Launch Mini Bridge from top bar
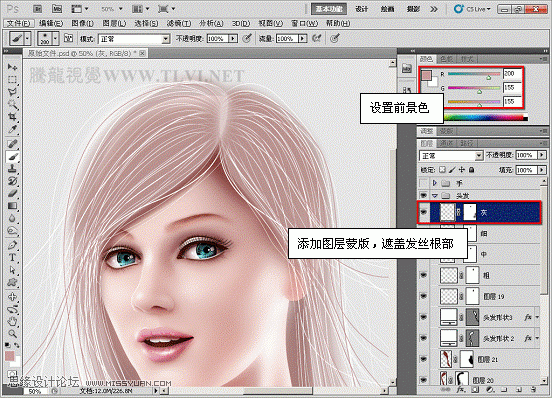The image size is (552, 398). (x=57, y=9)
